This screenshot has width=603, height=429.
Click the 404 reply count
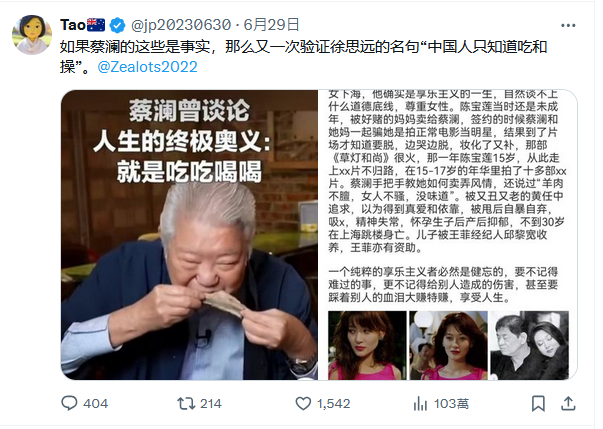point(95,404)
